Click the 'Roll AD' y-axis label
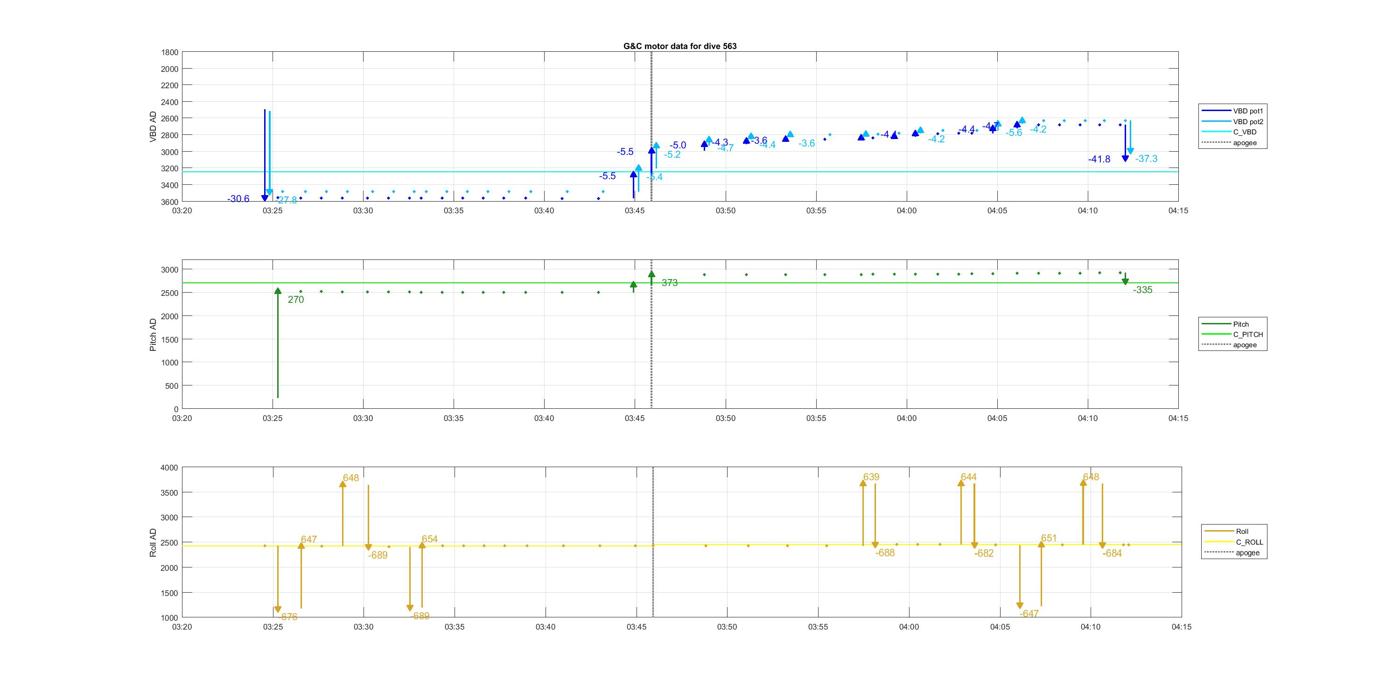The height and width of the screenshot is (693, 1400). 154,542
